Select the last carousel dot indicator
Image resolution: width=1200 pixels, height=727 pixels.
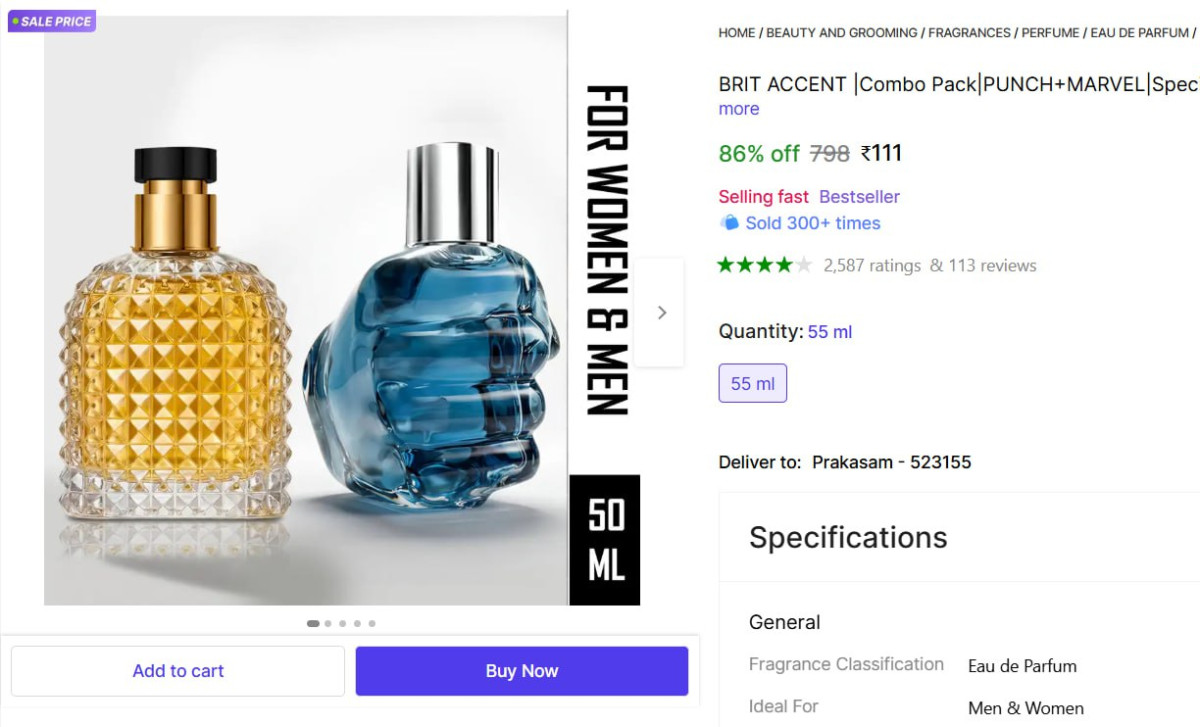click(372, 623)
